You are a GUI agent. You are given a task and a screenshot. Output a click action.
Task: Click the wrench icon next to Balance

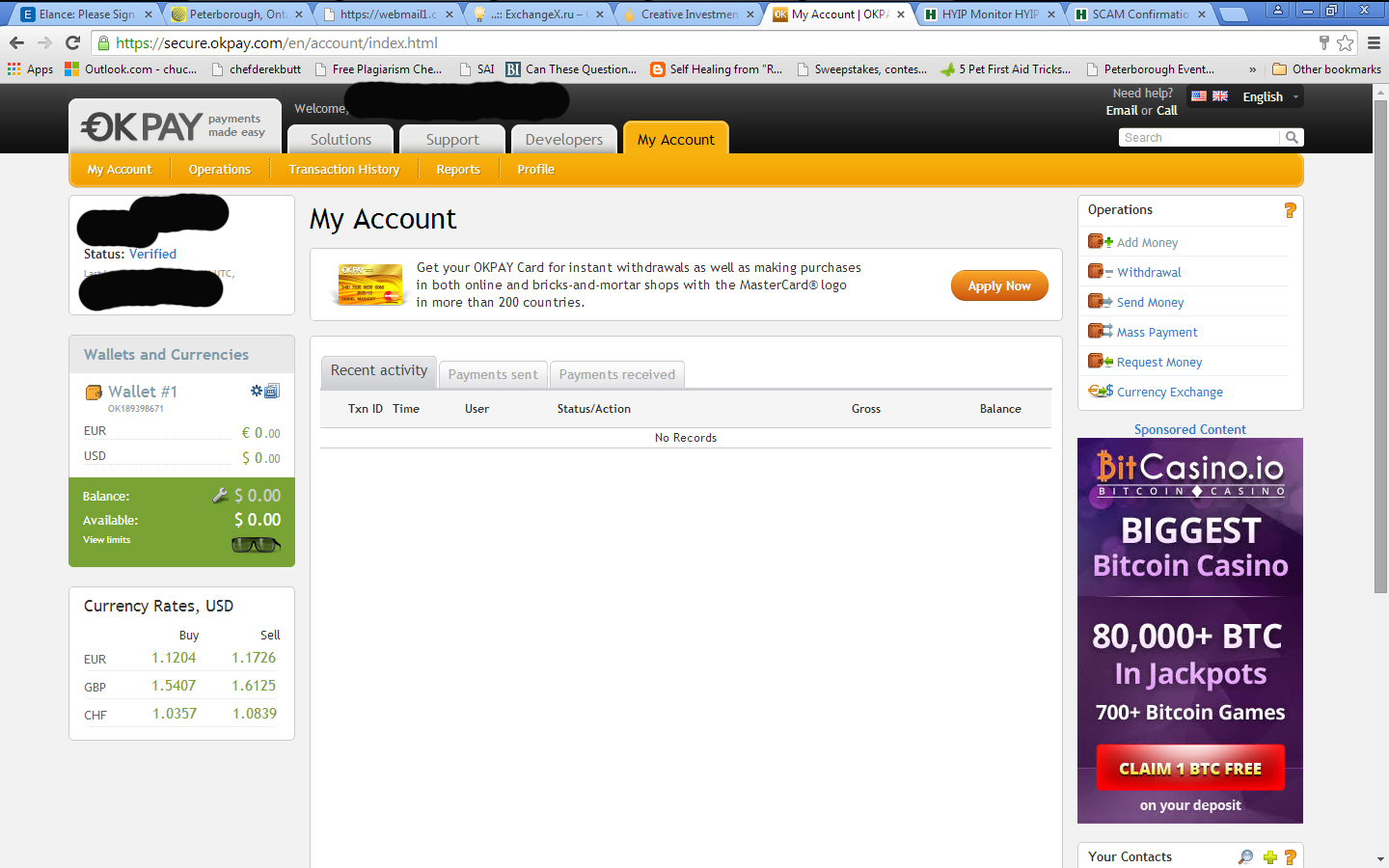click(x=221, y=495)
